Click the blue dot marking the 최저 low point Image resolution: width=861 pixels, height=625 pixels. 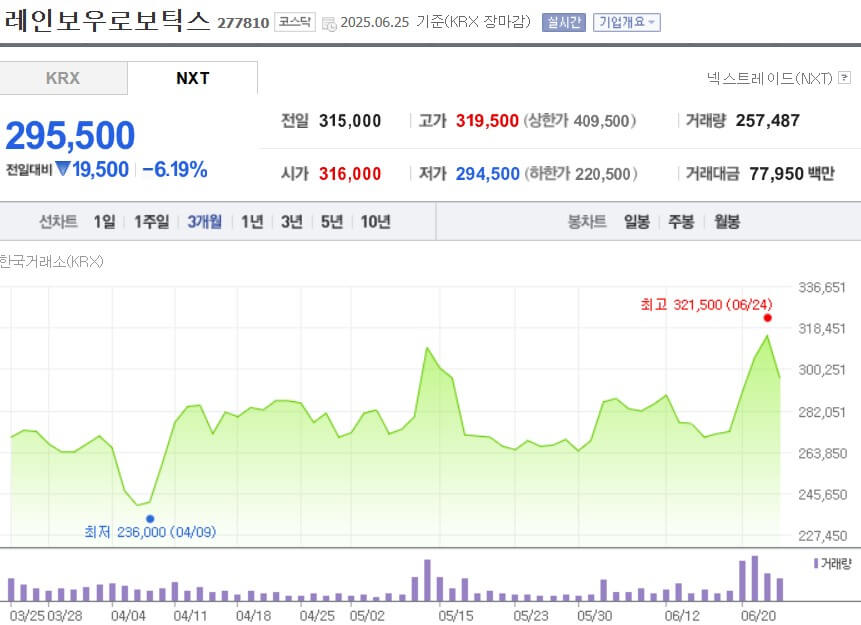[x=150, y=518]
